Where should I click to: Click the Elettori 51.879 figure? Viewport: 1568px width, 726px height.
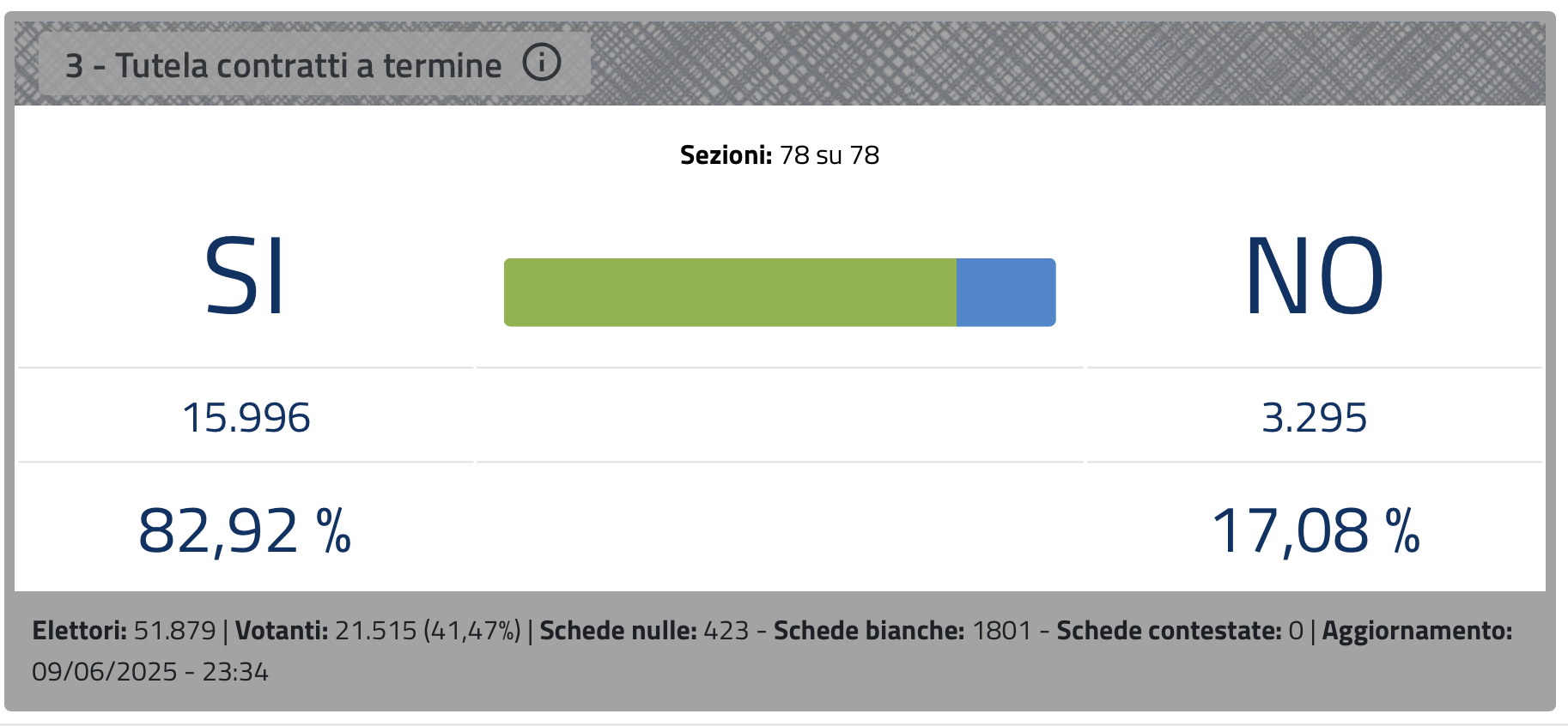(x=175, y=631)
